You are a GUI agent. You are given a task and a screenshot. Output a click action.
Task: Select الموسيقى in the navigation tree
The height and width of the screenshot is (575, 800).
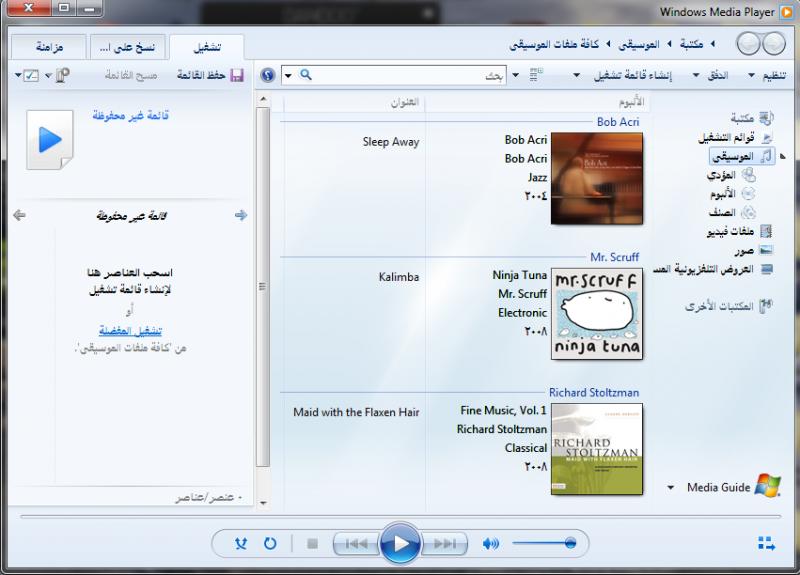pyautogui.click(x=742, y=156)
